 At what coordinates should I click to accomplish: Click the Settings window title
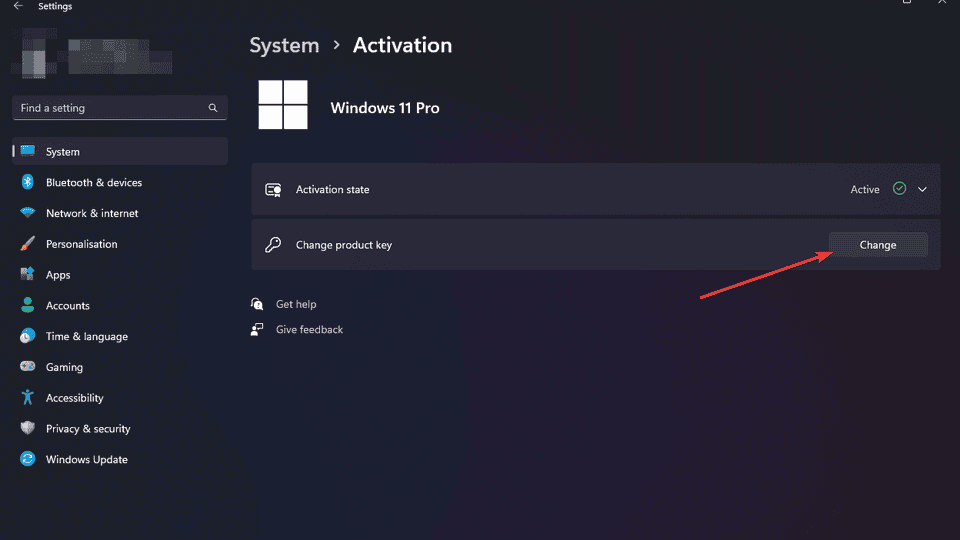(55, 6)
